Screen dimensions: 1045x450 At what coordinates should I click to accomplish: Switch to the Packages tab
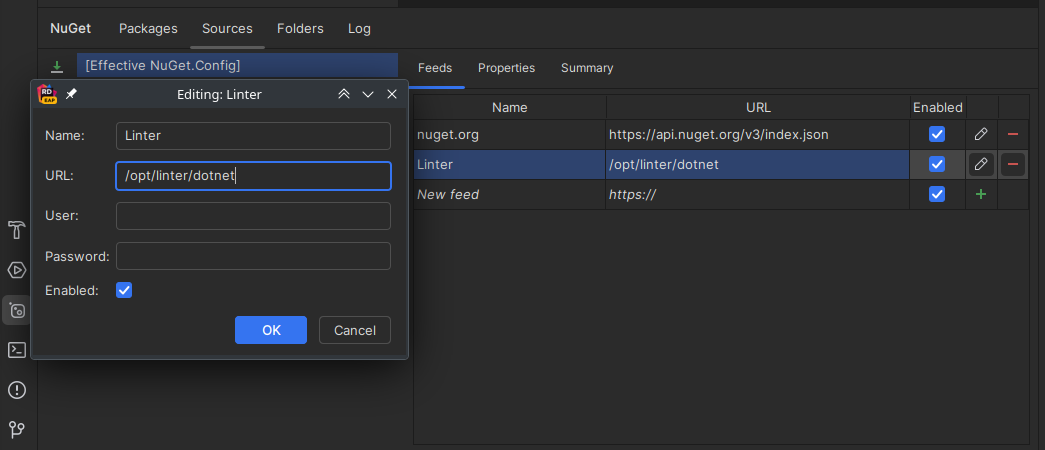tap(148, 29)
